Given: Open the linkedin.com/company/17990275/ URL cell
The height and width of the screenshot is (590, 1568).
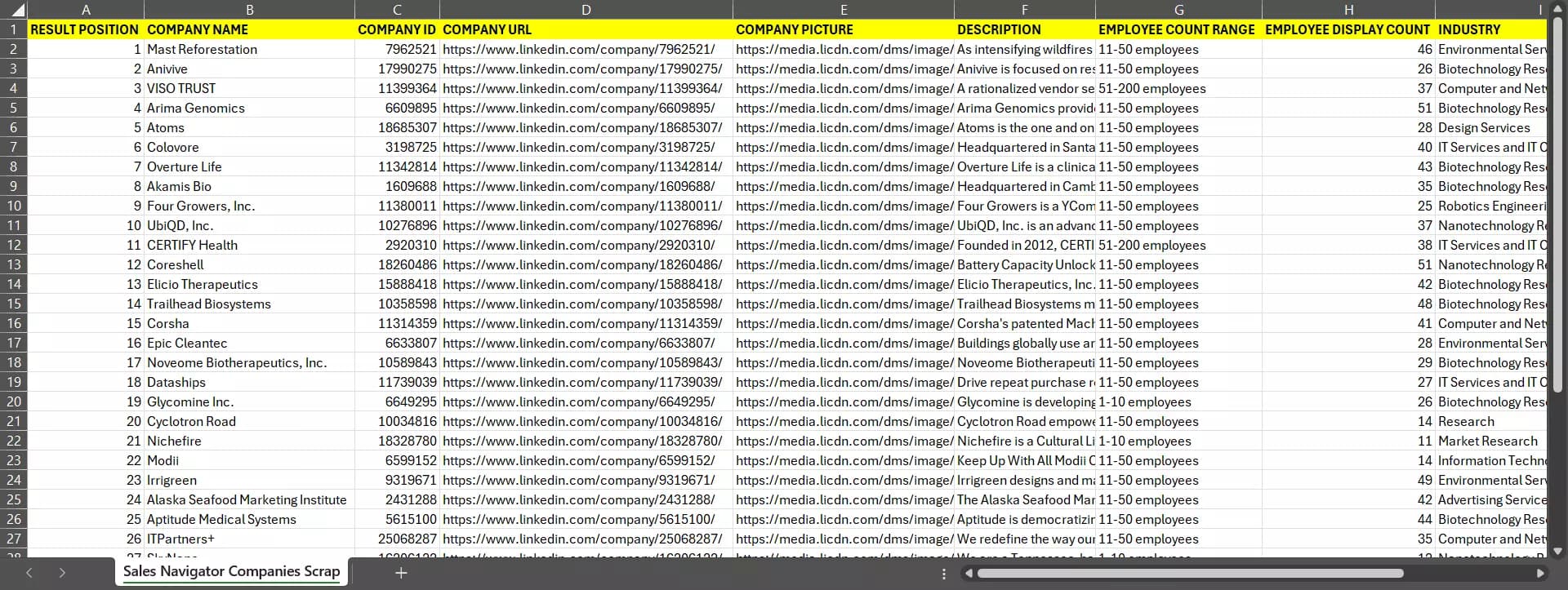Looking at the screenshot, I should coord(586,69).
